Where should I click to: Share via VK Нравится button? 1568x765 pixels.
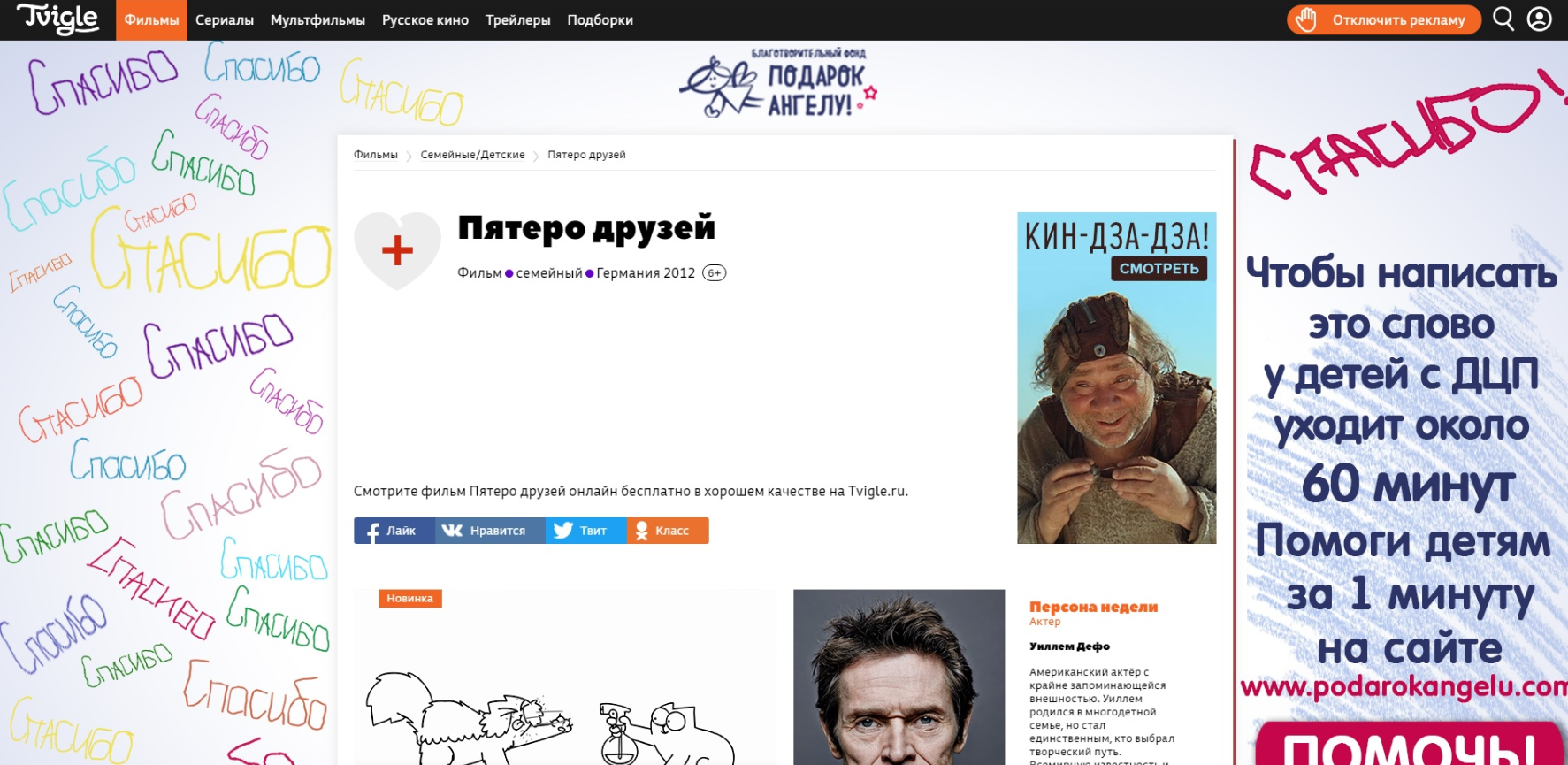click(490, 531)
